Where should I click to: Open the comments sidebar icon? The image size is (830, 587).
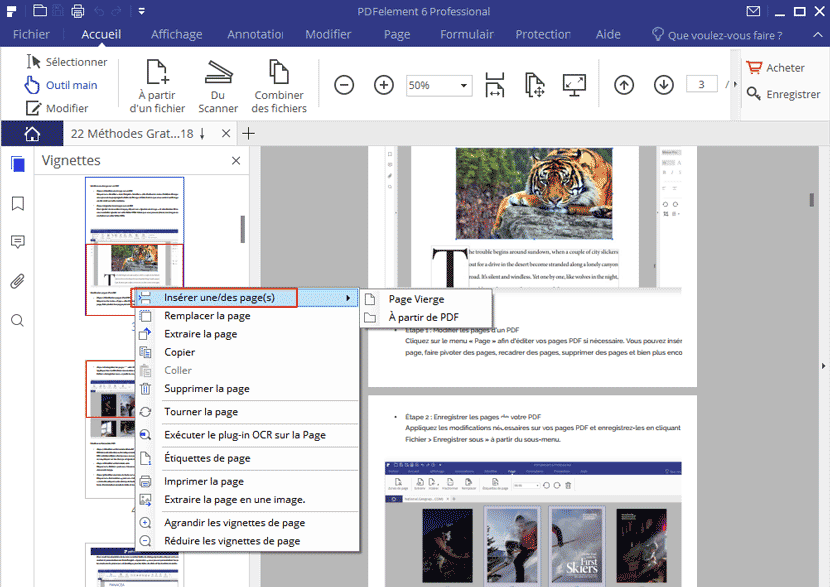[x=17, y=242]
